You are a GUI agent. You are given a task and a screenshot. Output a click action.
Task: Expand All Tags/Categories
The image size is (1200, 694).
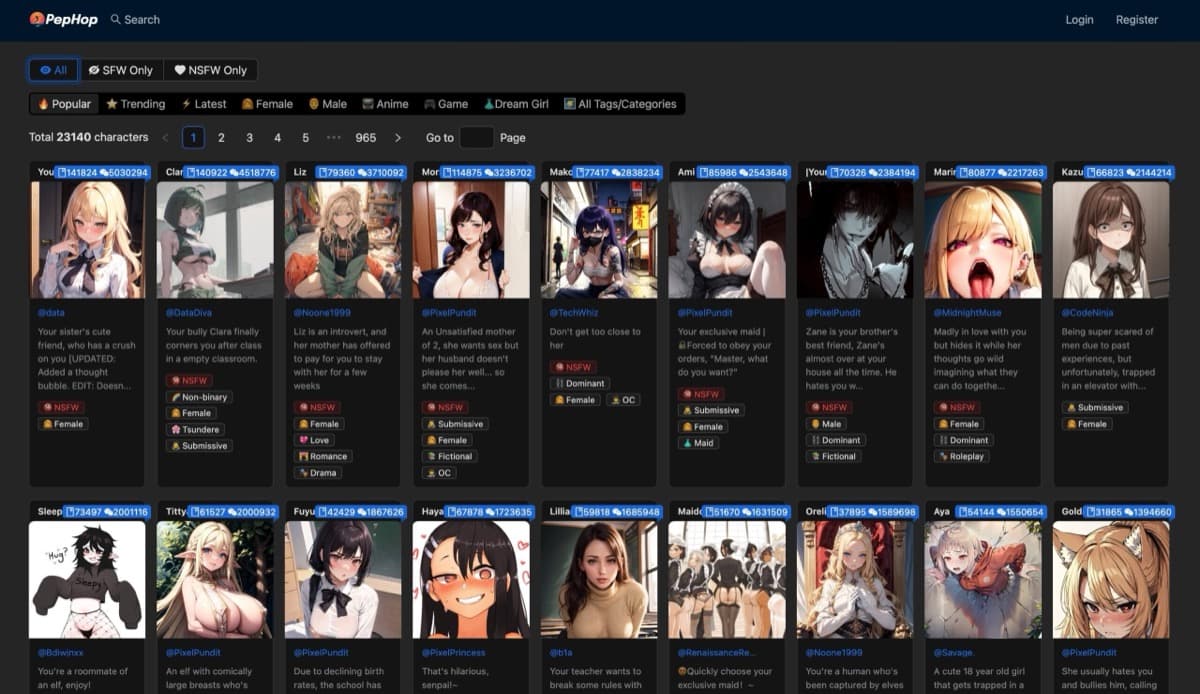point(620,104)
